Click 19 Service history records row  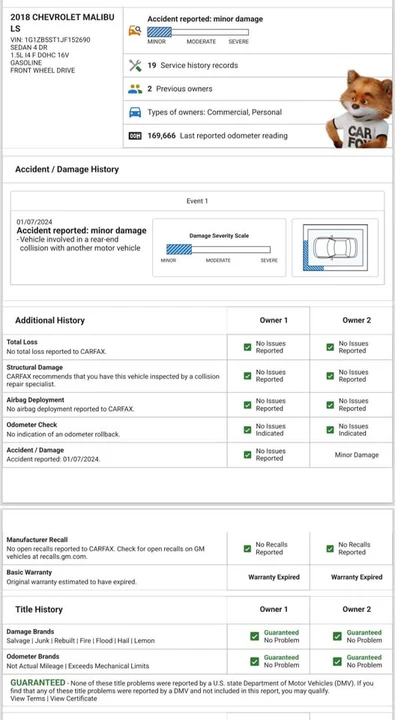pyautogui.click(x=258, y=66)
